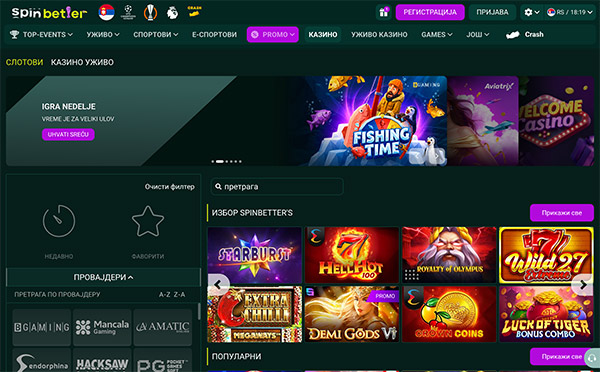Viewport: 600px width, 372px height.
Task: Click Прикажи све for ИЗБОР SPINBETTER'S
Action: coord(562,213)
